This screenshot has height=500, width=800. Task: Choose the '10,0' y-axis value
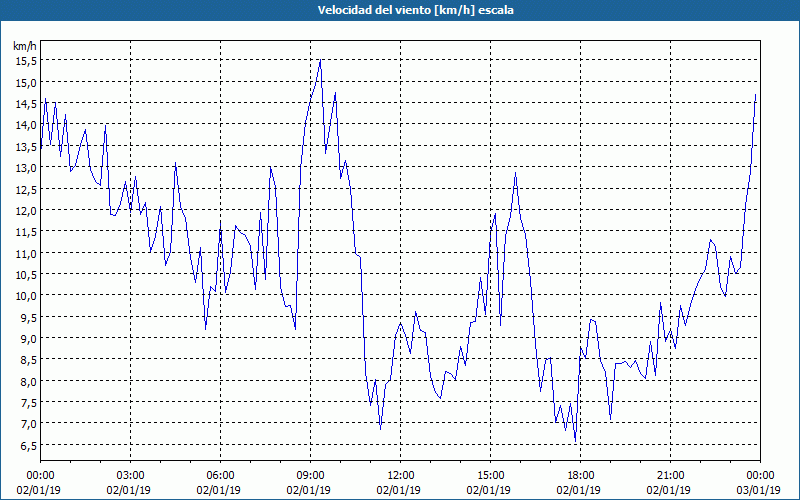click(26, 295)
